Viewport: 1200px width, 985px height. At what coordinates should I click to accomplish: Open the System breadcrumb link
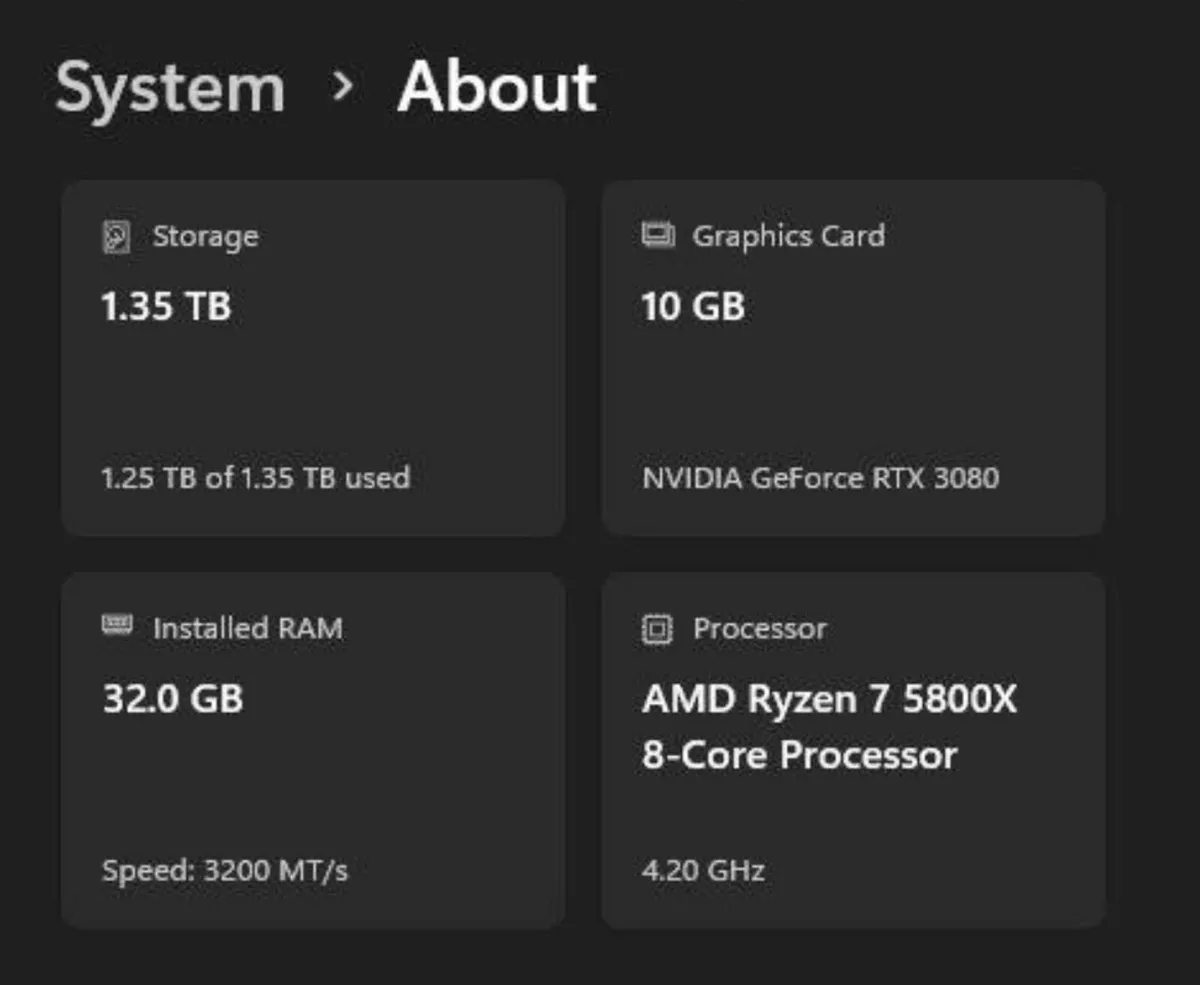(170, 88)
